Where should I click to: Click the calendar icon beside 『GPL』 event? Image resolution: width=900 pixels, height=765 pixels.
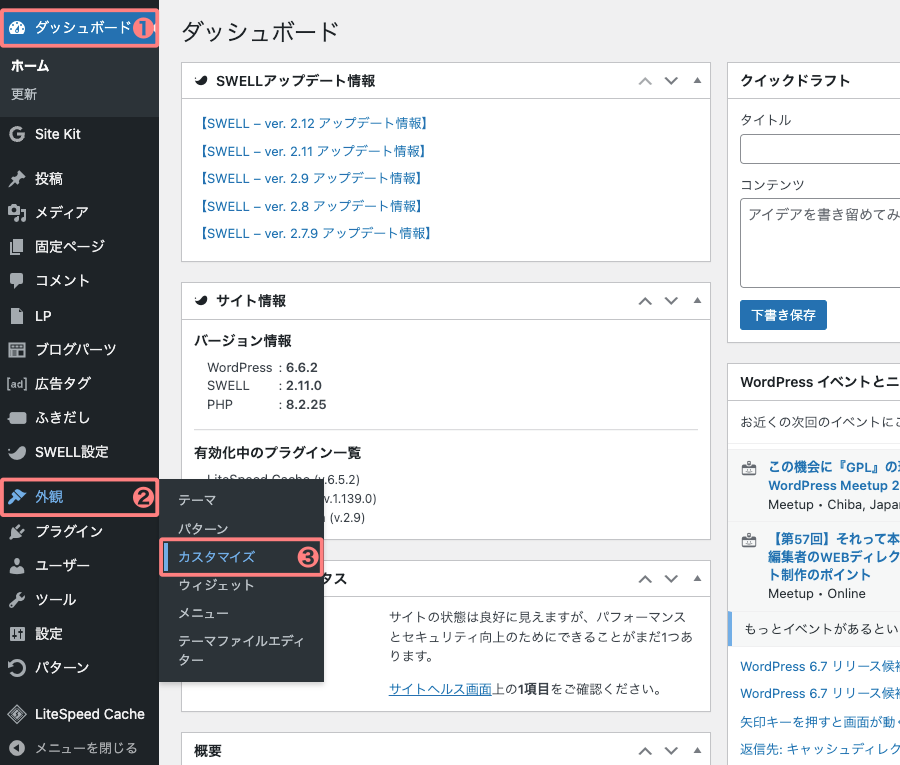click(749, 468)
